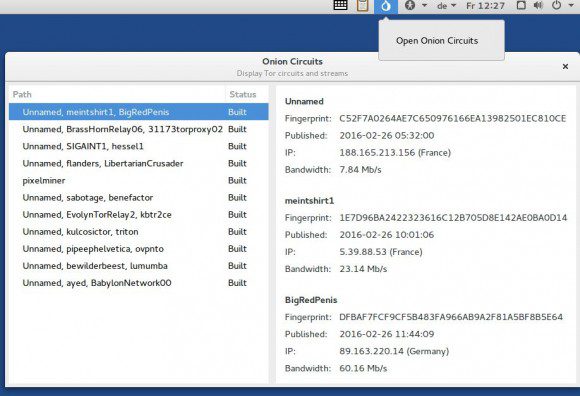Click fingerprint starting C52F7A0264AE

click(453, 118)
